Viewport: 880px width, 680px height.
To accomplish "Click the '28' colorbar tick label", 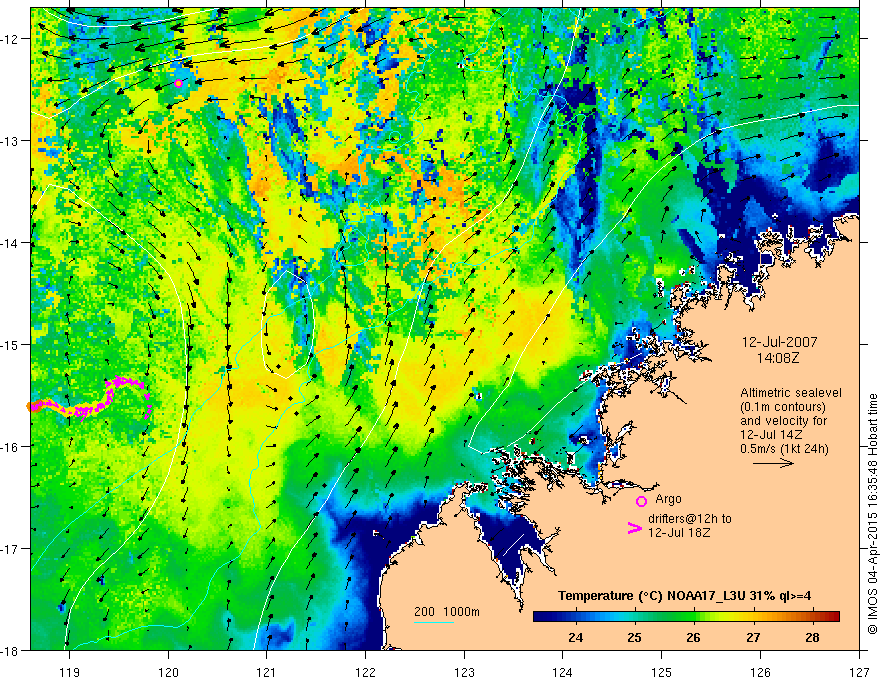I will (812, 637).
